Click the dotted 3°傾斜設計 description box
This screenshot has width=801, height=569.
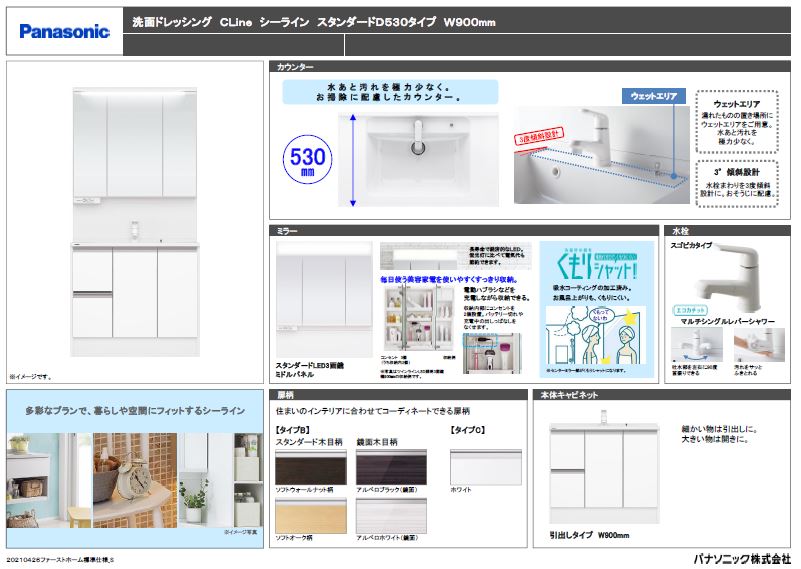737,183
